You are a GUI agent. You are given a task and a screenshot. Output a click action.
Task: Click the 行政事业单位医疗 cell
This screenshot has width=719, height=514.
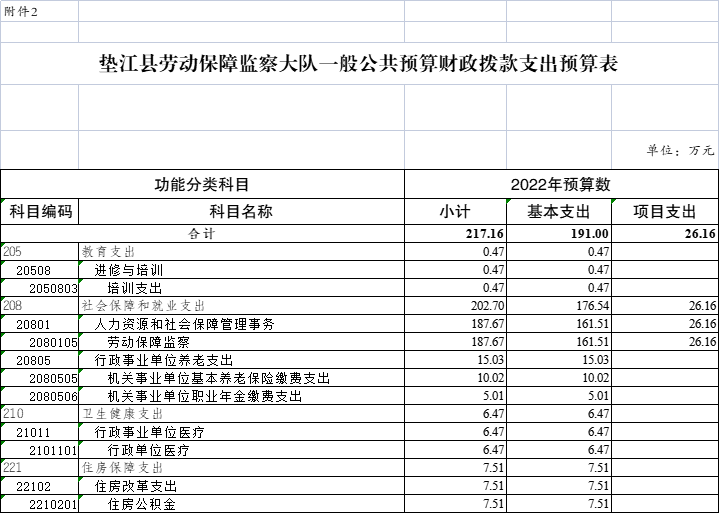pyautogui.click(x=241, y=431)
